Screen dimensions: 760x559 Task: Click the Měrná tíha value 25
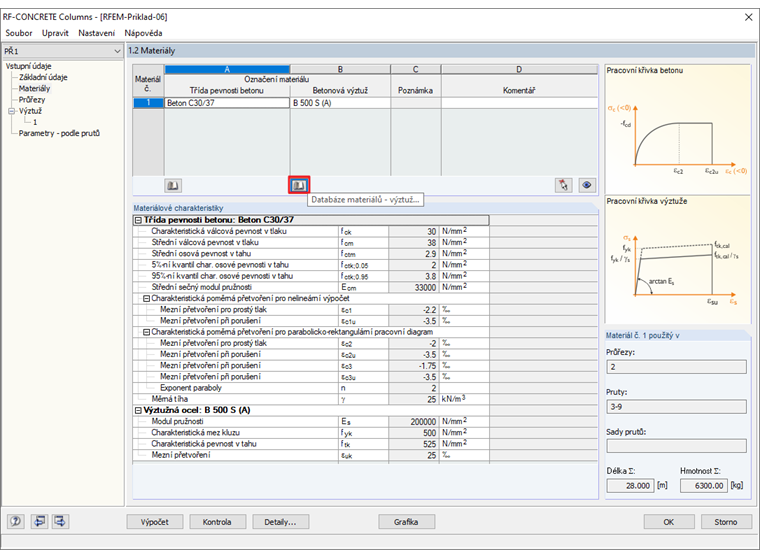tap(413, 399)
